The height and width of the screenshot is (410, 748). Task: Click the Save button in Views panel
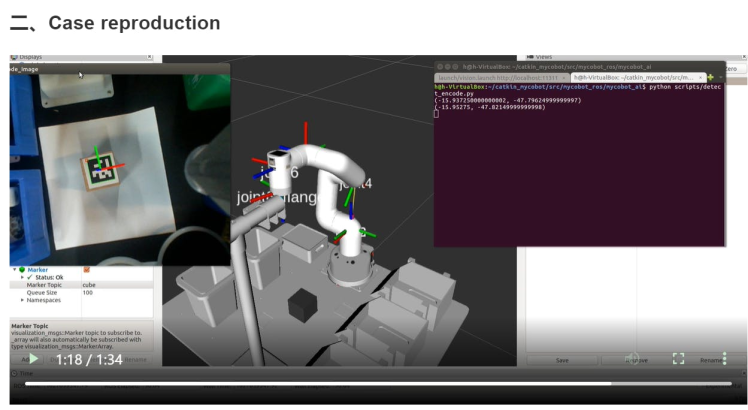[562, 360]
